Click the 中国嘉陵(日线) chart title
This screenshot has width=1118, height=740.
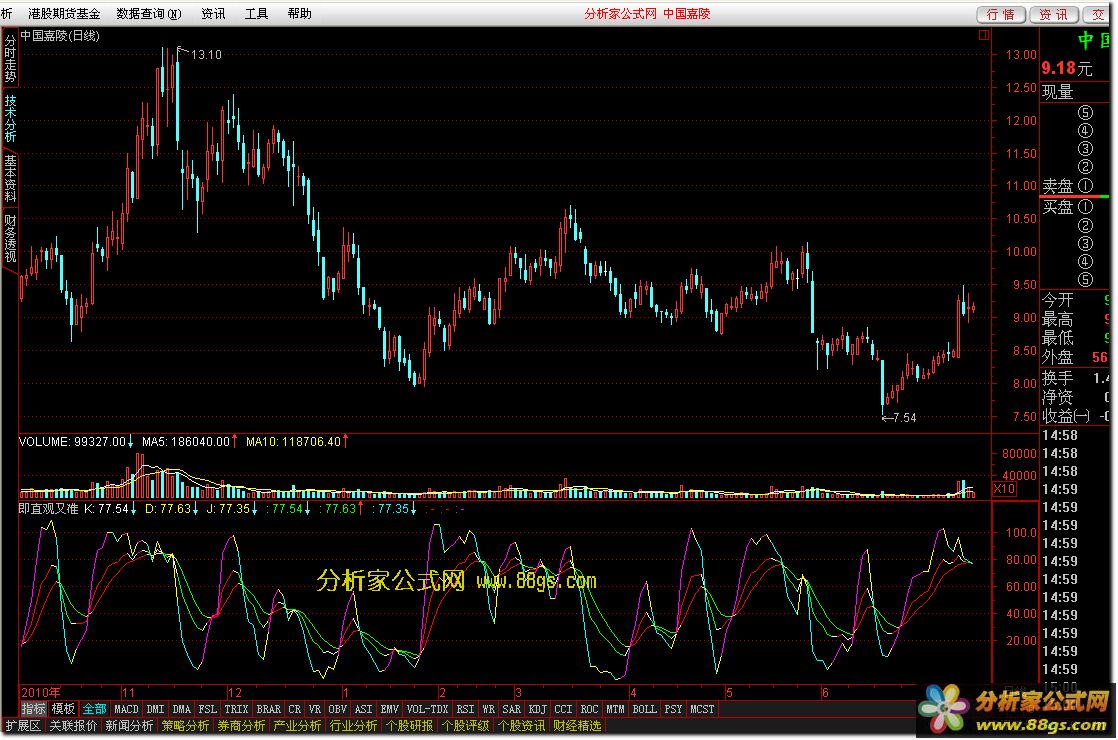[60, 36]
